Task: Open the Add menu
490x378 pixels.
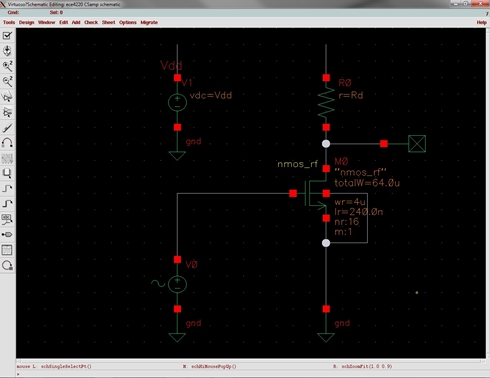Action: (76, 22)
